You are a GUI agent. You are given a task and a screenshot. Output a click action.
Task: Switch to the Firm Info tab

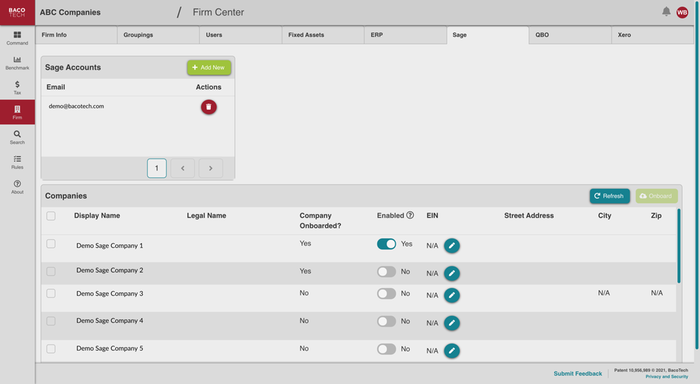tap(76, 35)
